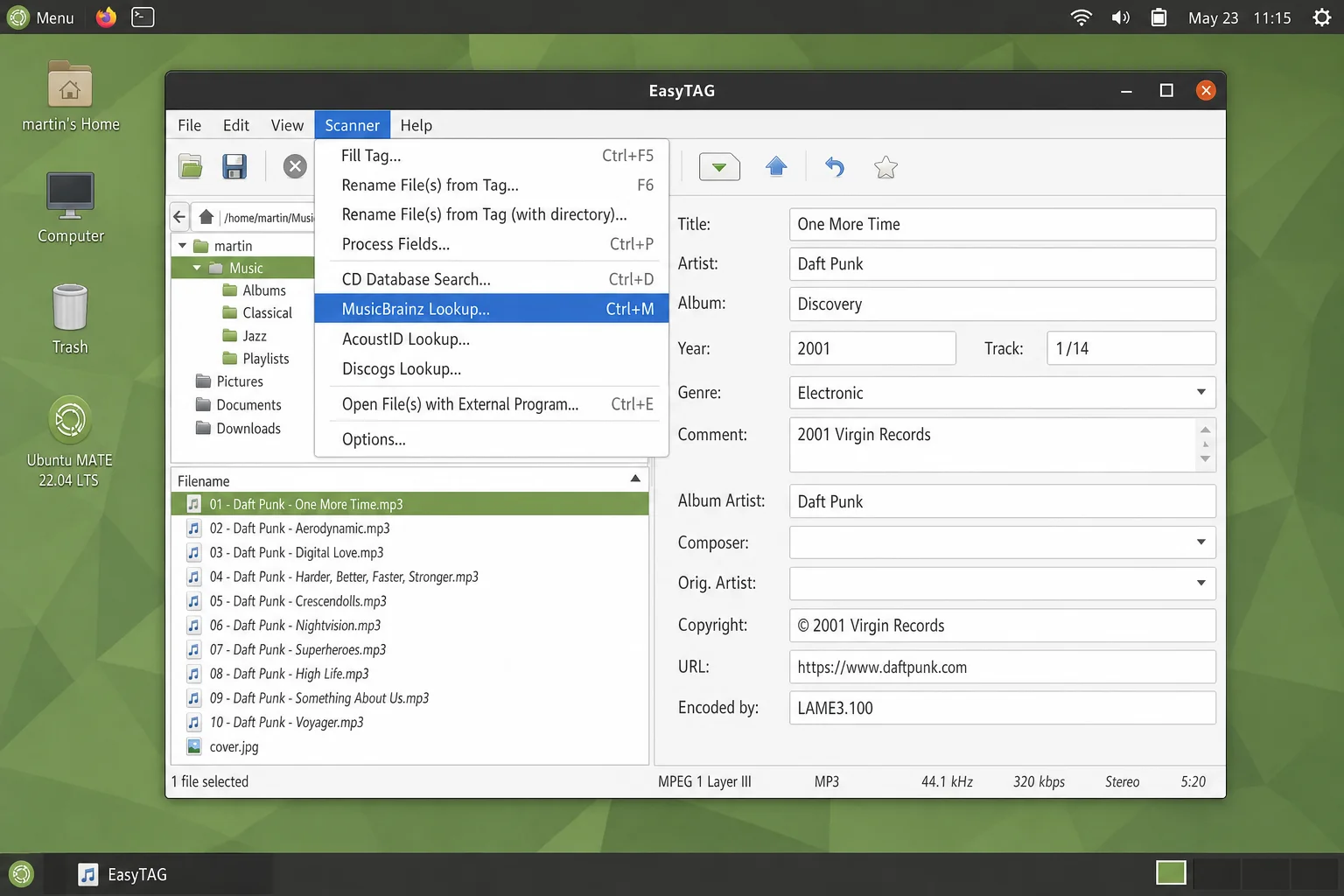The height and width of the screenshot is (896, 1344).
Task: Open the Orig. Artist dropdown arrow
Action: pyautogui.click(x=1200, y=583)
